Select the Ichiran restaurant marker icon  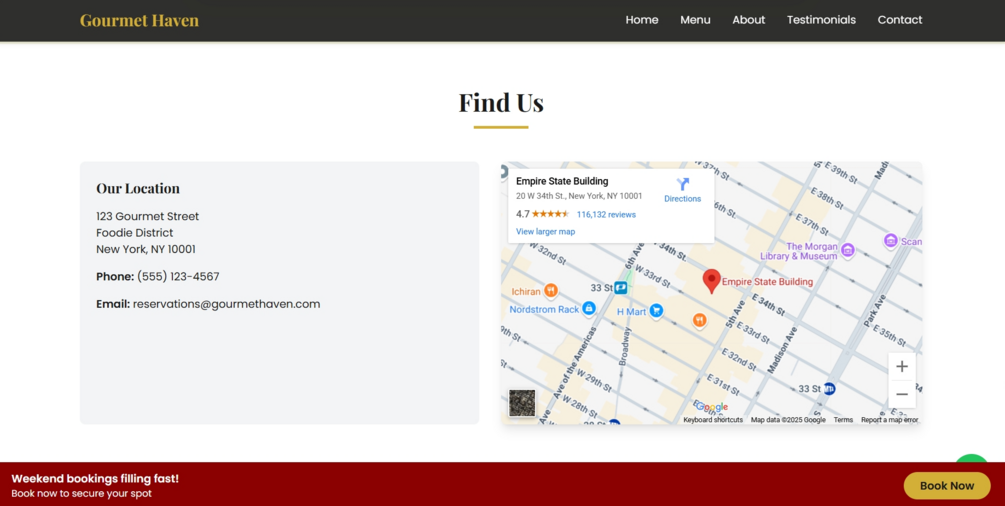point(551,291)
